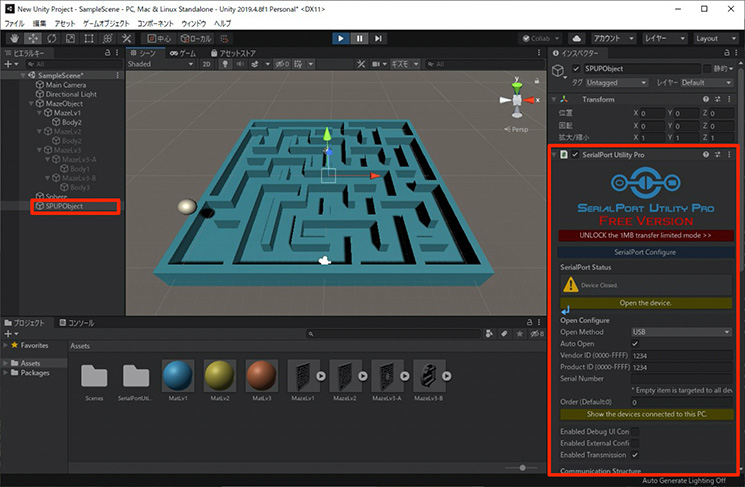Open the Default layer dropdown
The height and width of the screenshot is (487, 745).
coord(707,83)
